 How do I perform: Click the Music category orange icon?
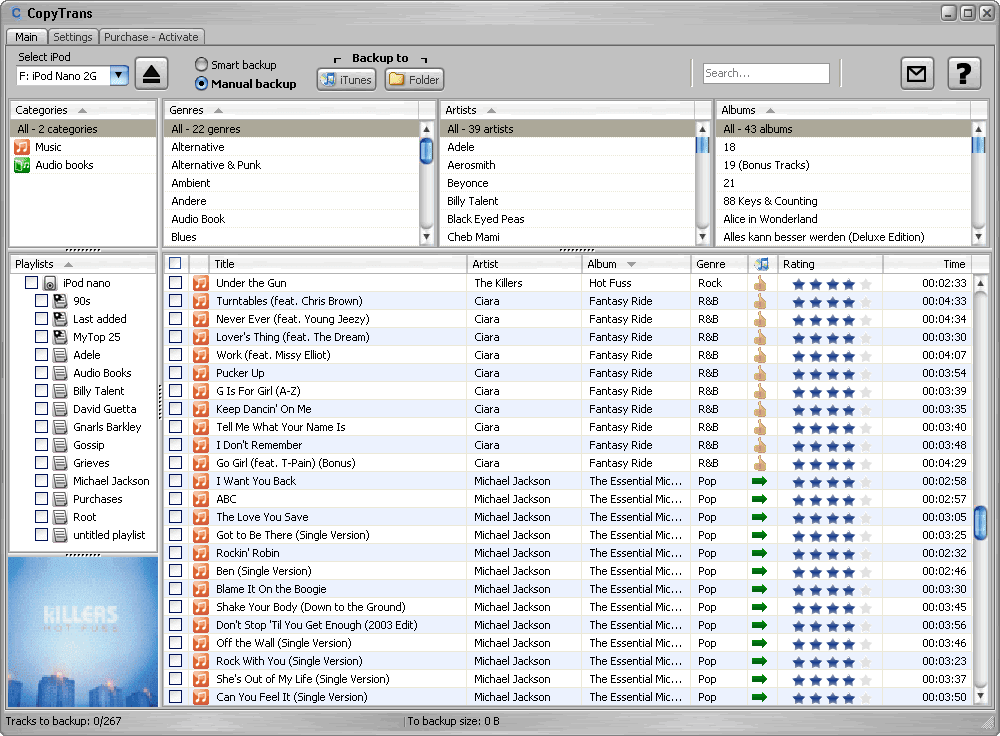[x=22, y=147]
